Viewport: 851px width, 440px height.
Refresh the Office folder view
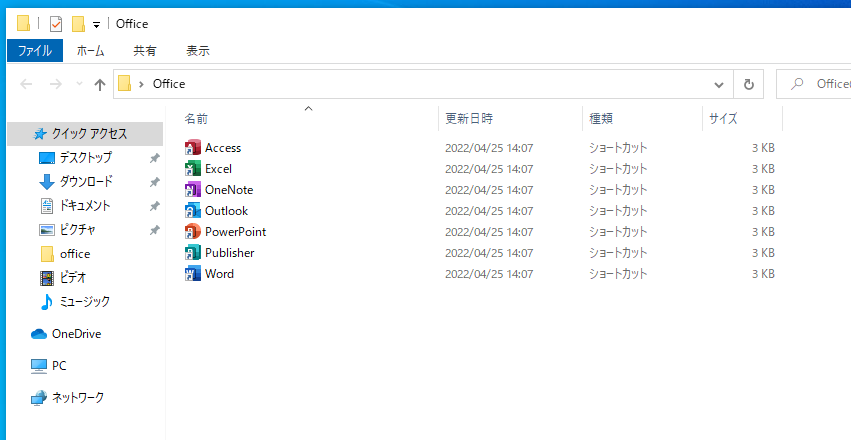click(x=748, y=84)
